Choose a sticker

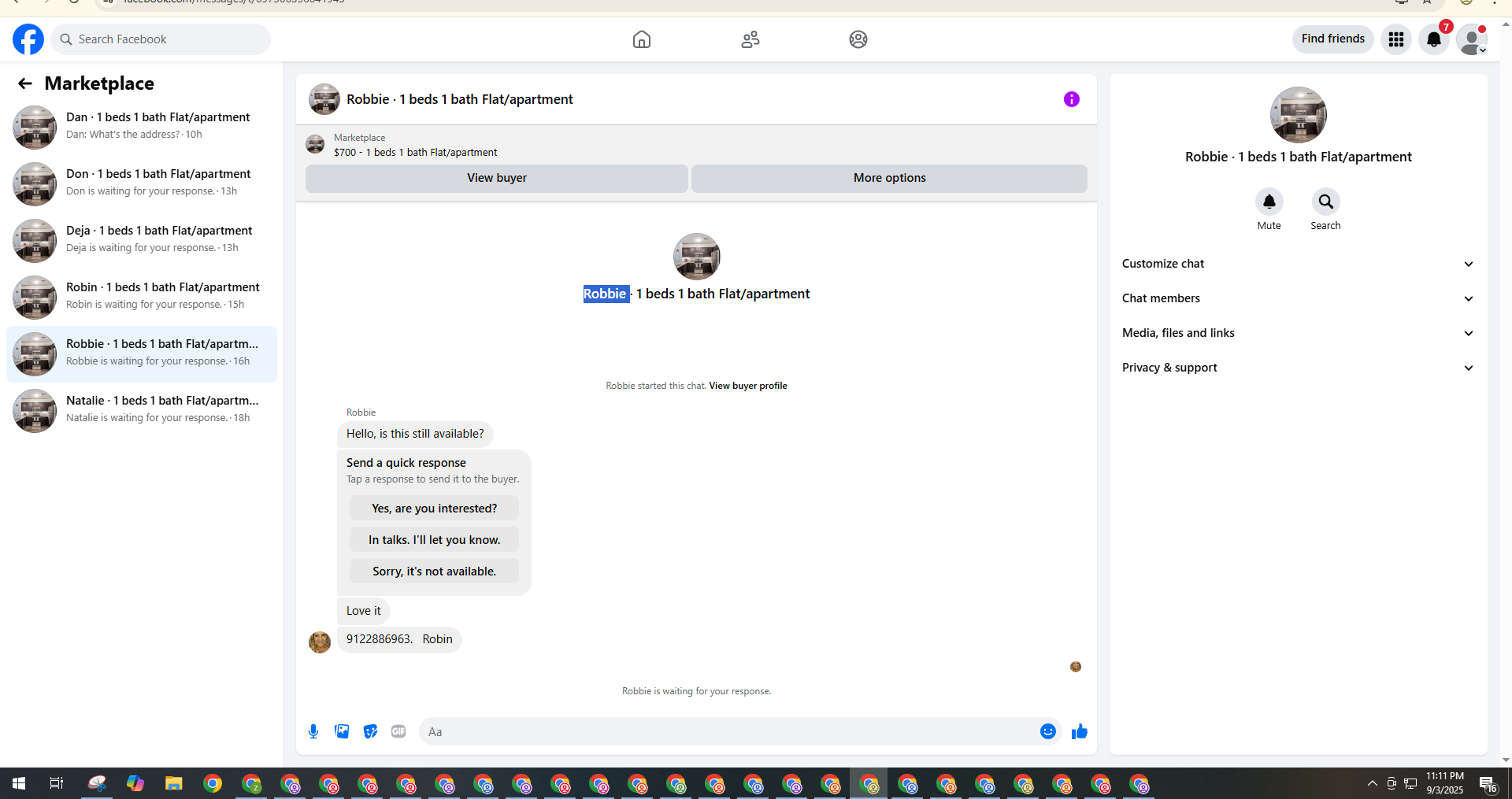pos(370,731)
